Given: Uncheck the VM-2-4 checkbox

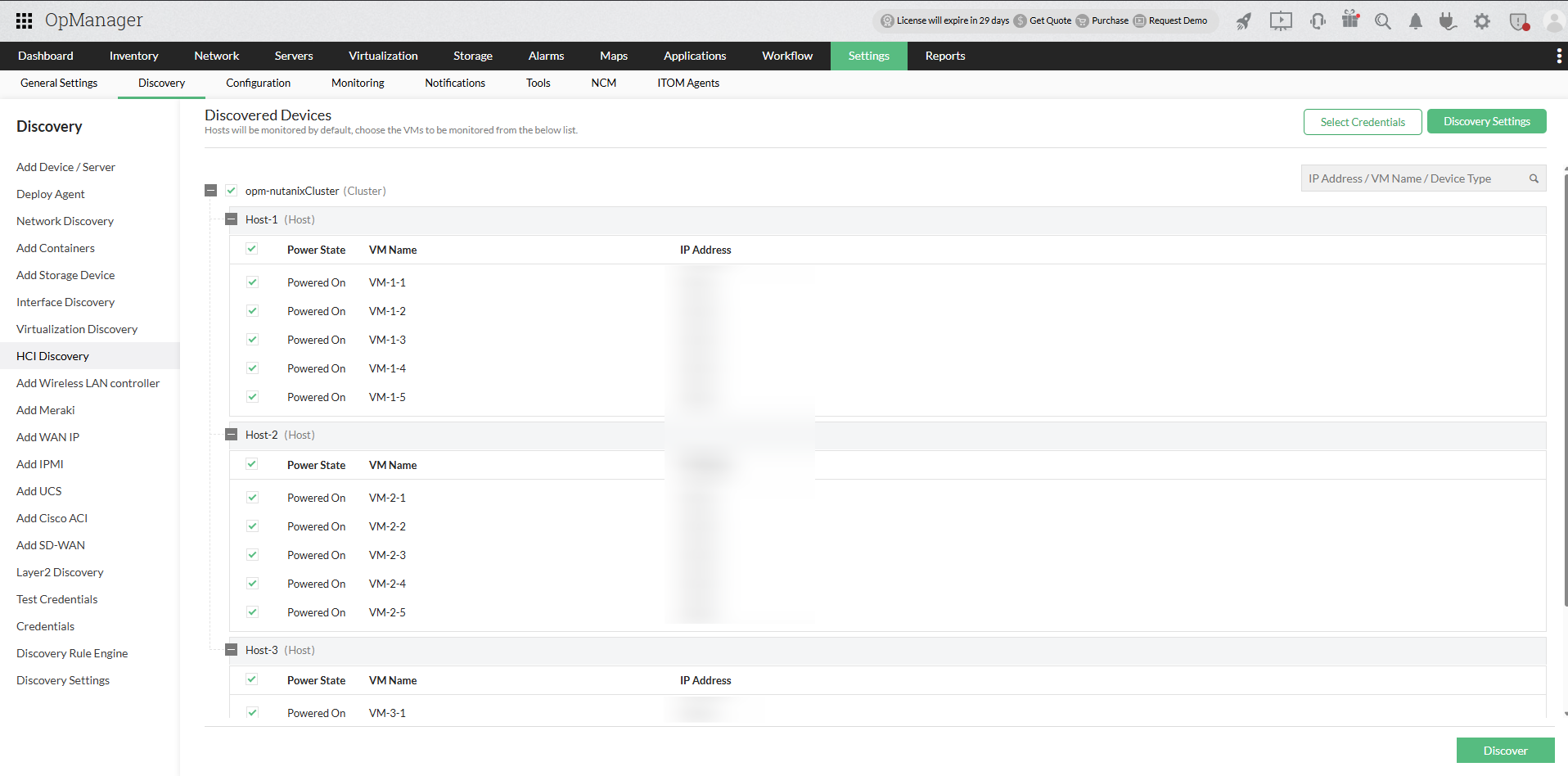Looking at the screenshot, I should (x=252, y=584).
